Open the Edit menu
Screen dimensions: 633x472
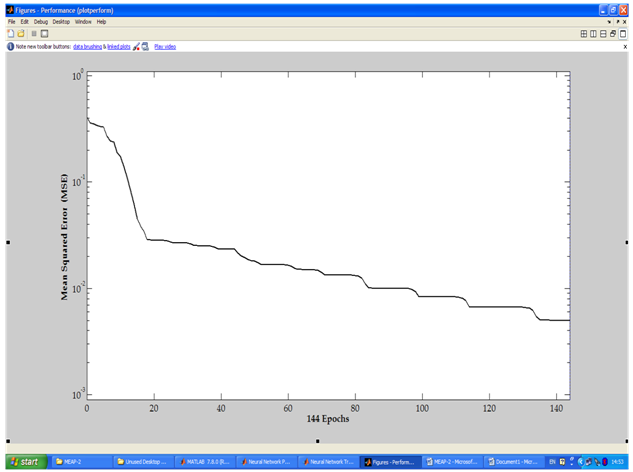click(25, 21)
